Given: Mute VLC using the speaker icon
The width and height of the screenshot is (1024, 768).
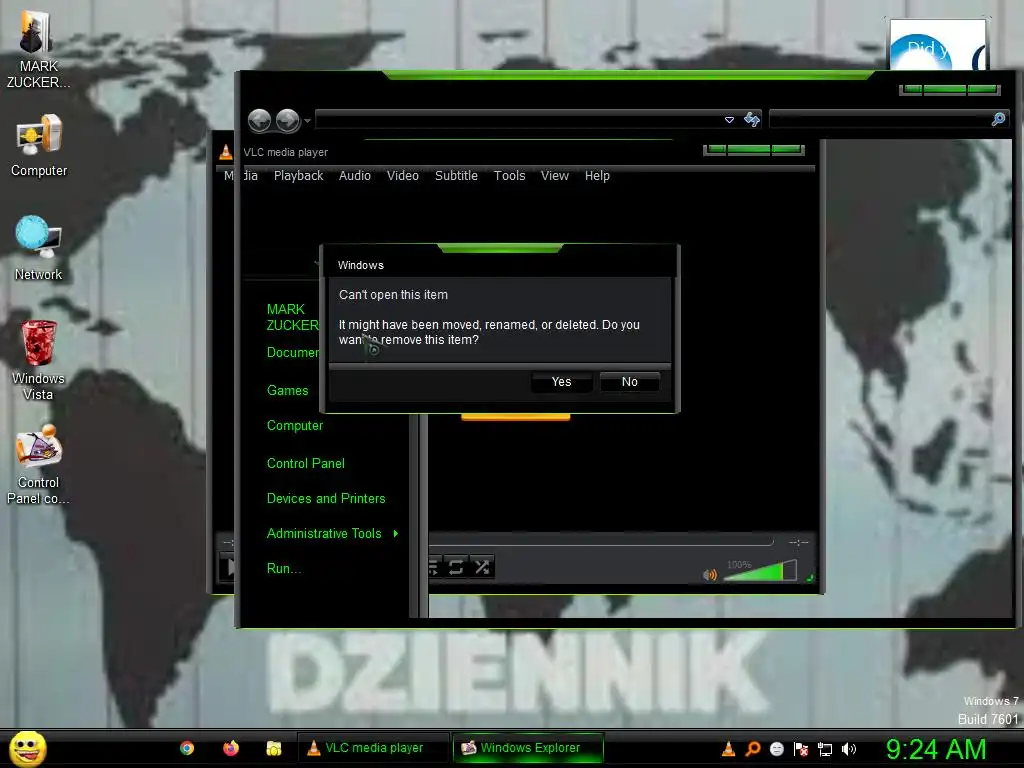Looking at the screenshot, I should pos(709,575).
